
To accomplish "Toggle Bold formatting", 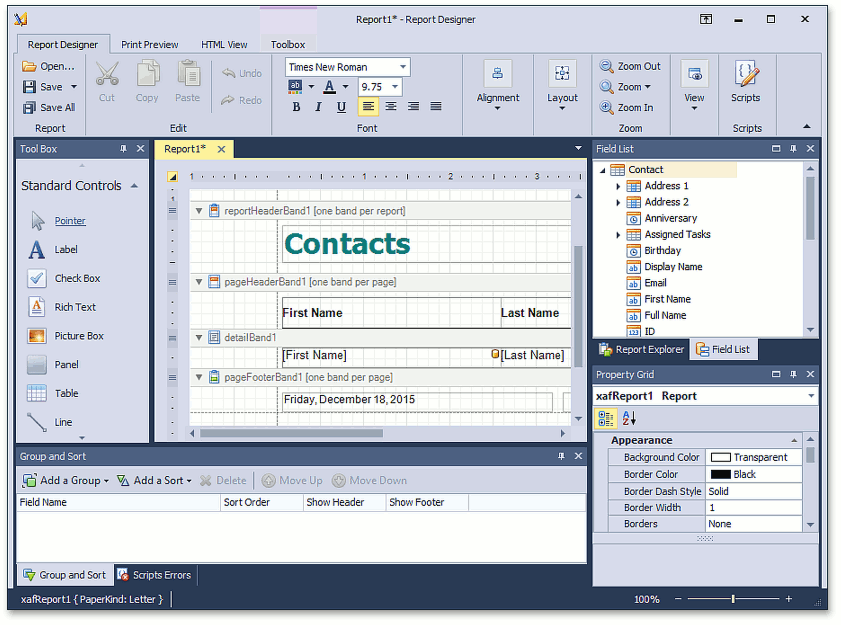I will coord(296,107).
